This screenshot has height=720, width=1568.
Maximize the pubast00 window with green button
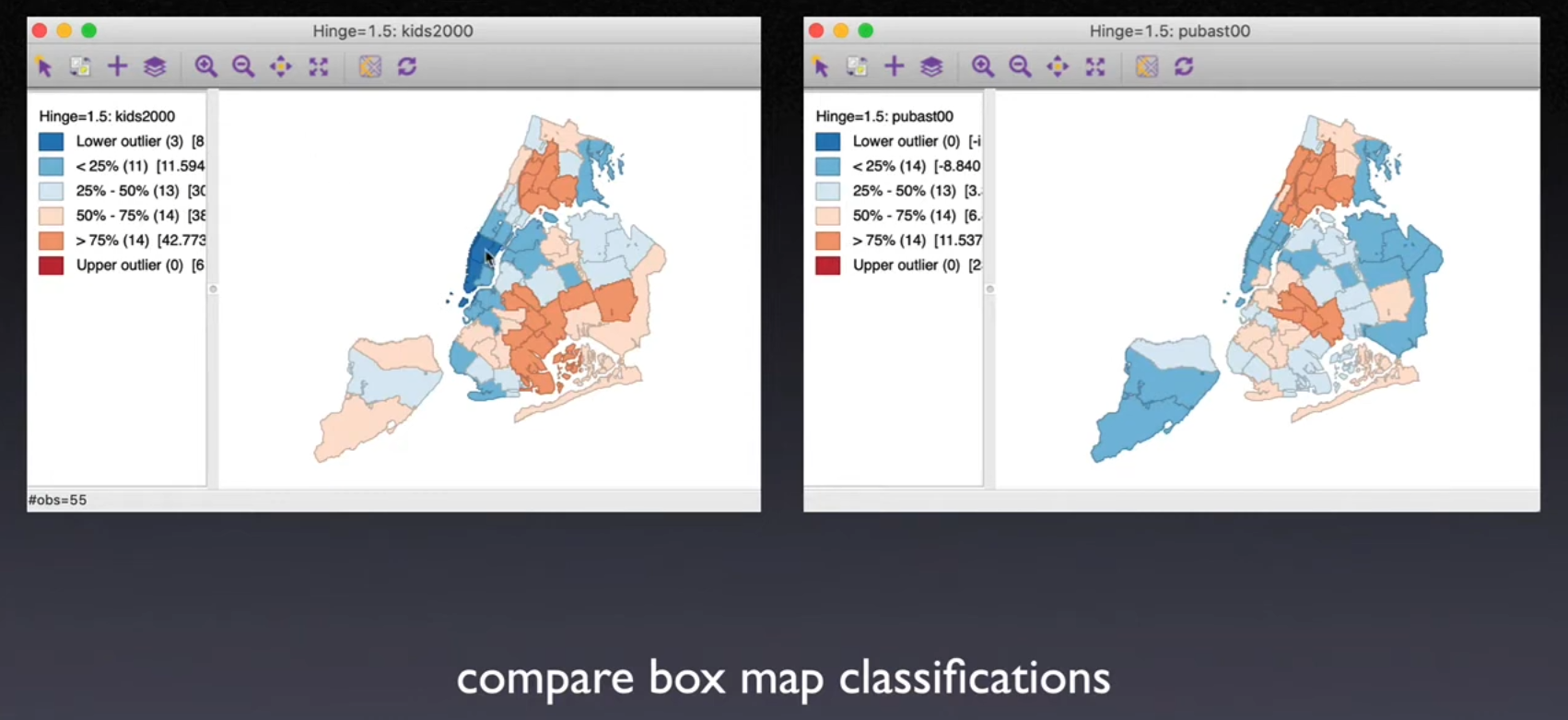click(866, 30)
